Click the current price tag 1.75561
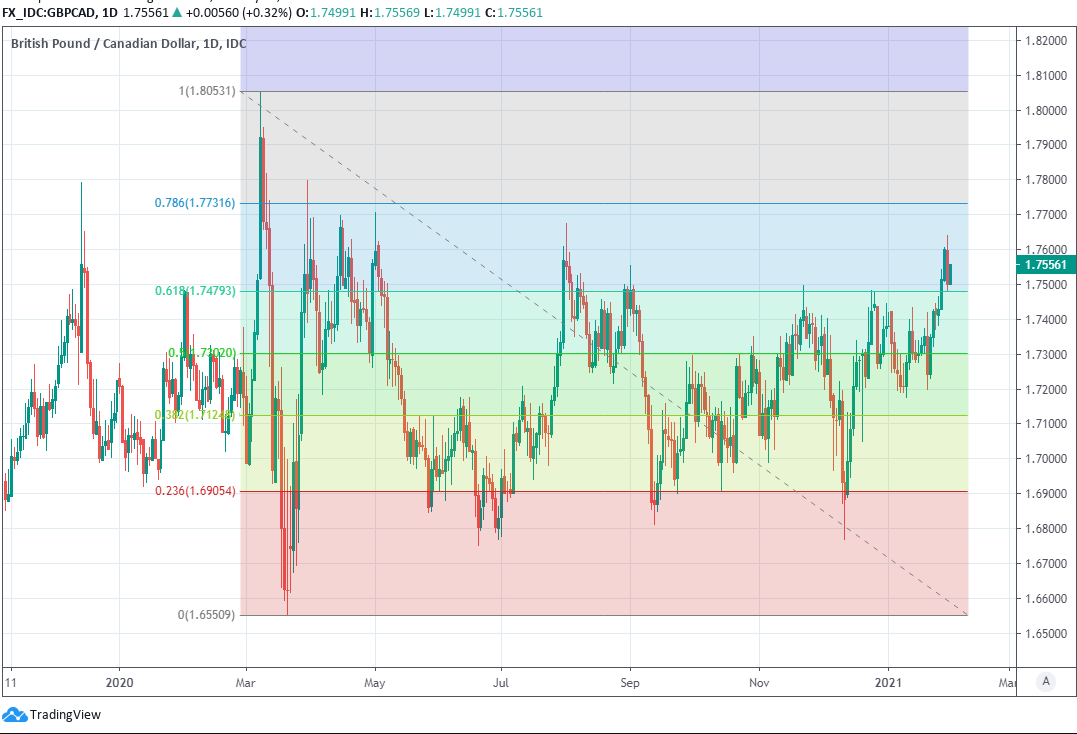Viewport: 1077px width, 734px height. tap(1044, 265)
